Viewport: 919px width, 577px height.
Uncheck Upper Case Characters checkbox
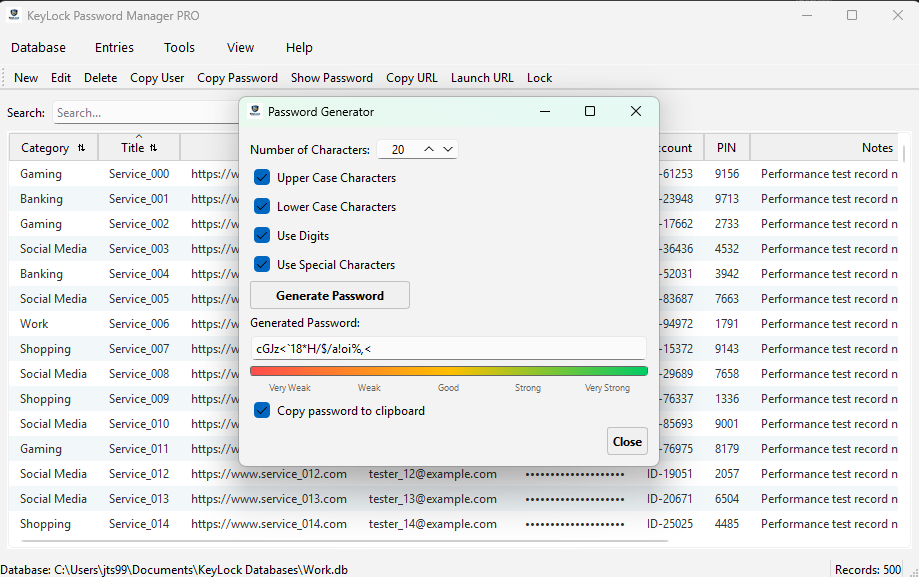(x=262, y=178)
